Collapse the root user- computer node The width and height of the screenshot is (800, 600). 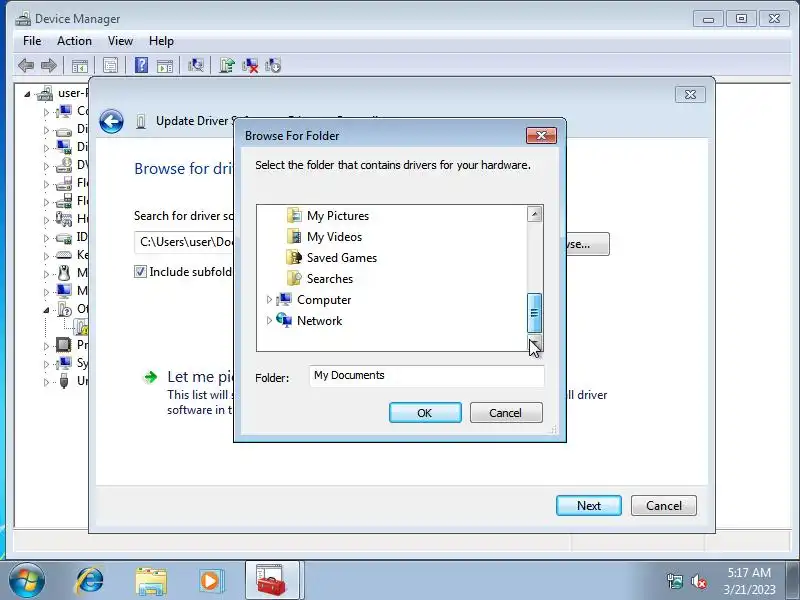pos(28,94)
